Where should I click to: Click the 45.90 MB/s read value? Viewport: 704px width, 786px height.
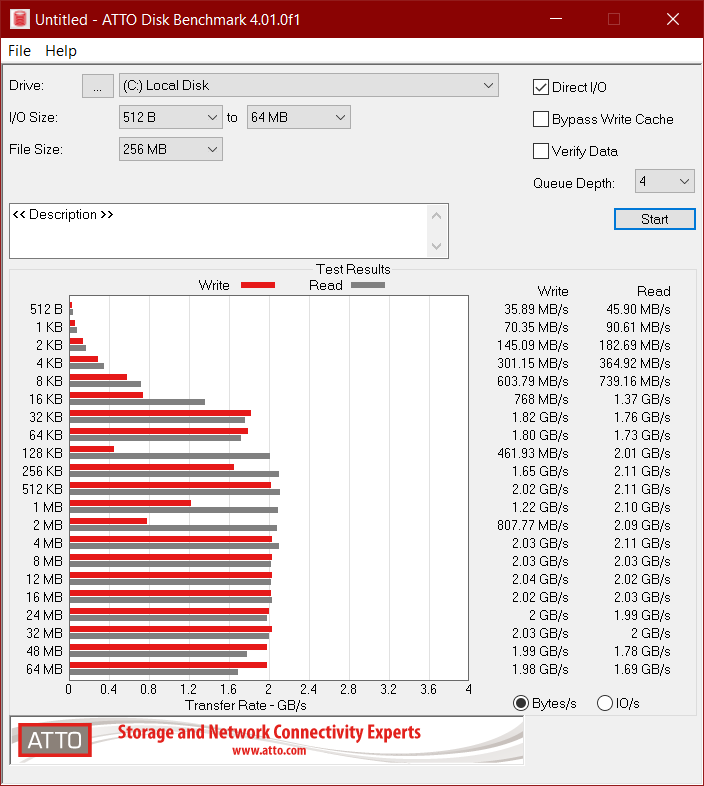click(638, 309)
